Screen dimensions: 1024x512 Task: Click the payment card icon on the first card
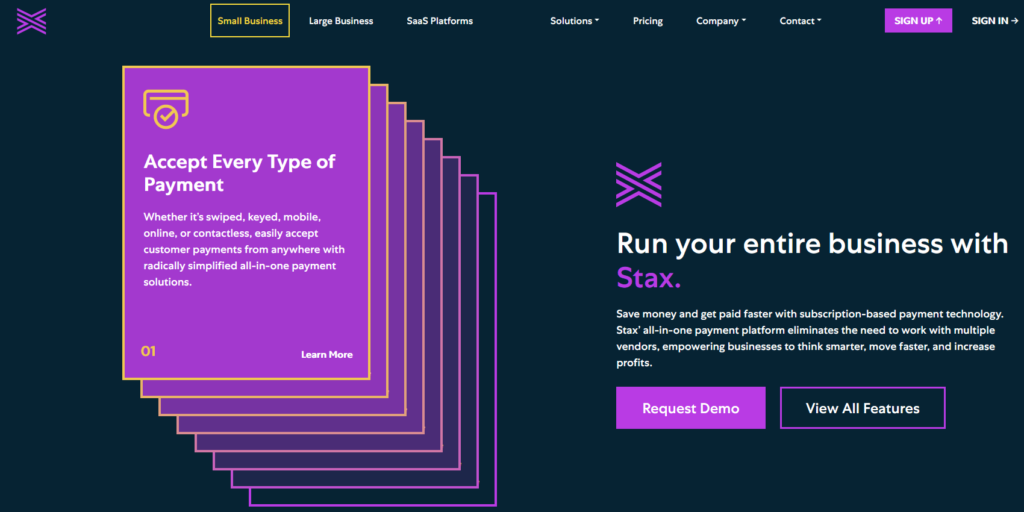point(166,108)
